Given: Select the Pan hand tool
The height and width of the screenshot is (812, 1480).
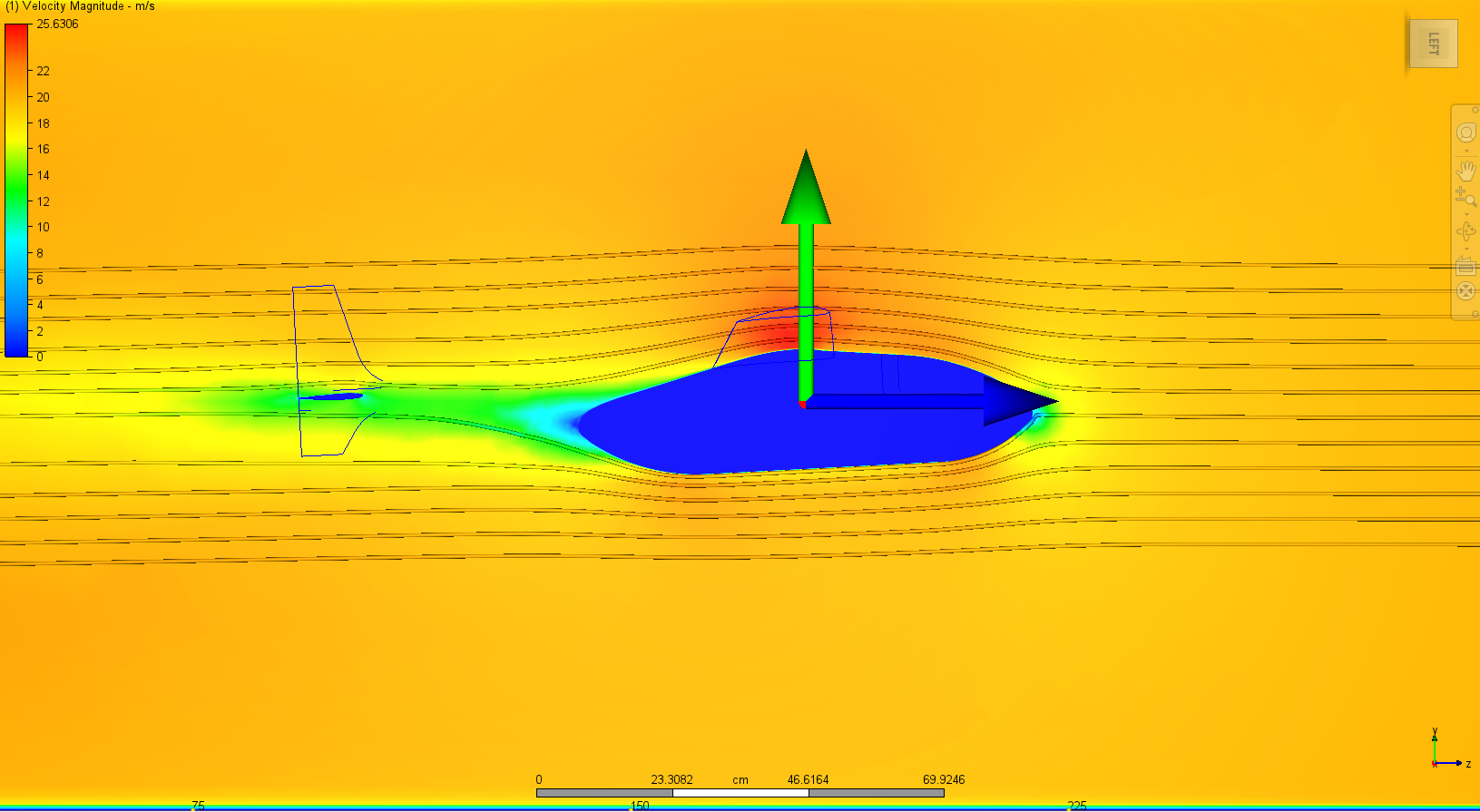Looking at the screenshot, I should click(1465, 171).
